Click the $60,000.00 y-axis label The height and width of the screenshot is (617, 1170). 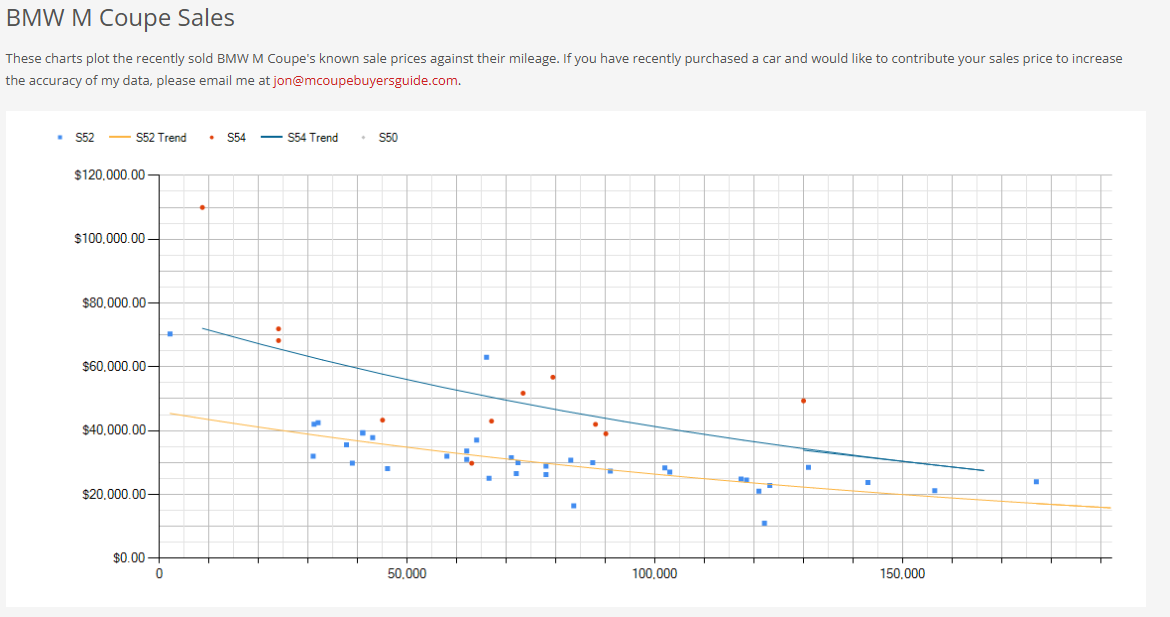coord(113,366)
